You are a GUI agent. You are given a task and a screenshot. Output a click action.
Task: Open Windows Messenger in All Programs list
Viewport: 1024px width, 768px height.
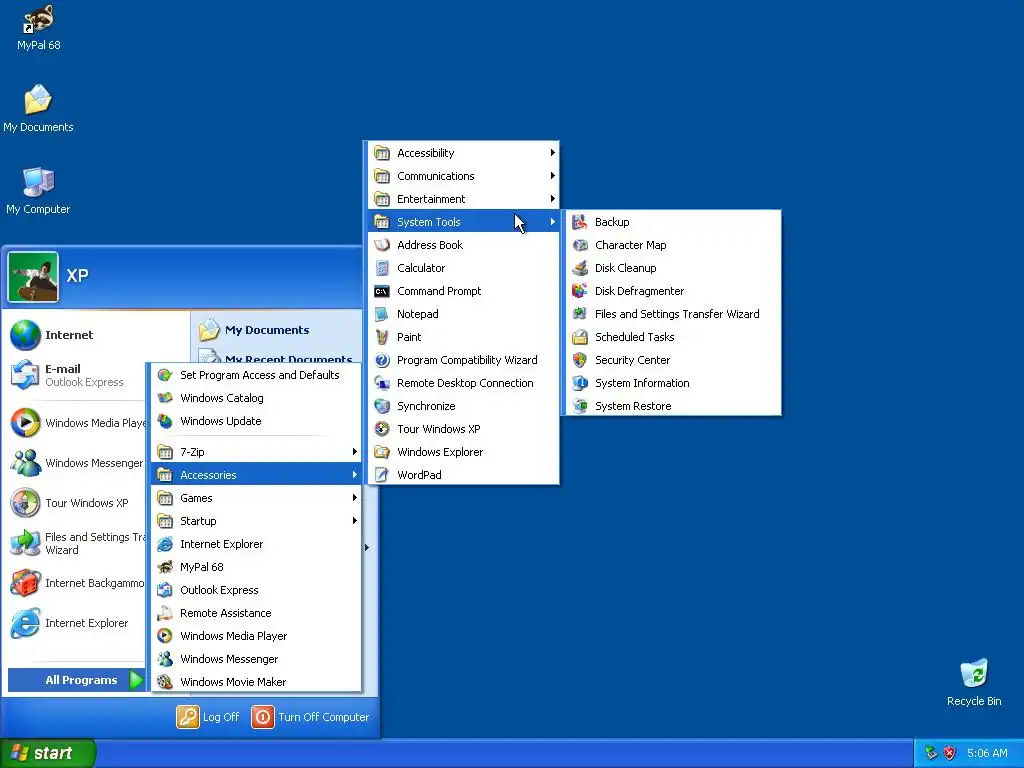pos(256,659)
